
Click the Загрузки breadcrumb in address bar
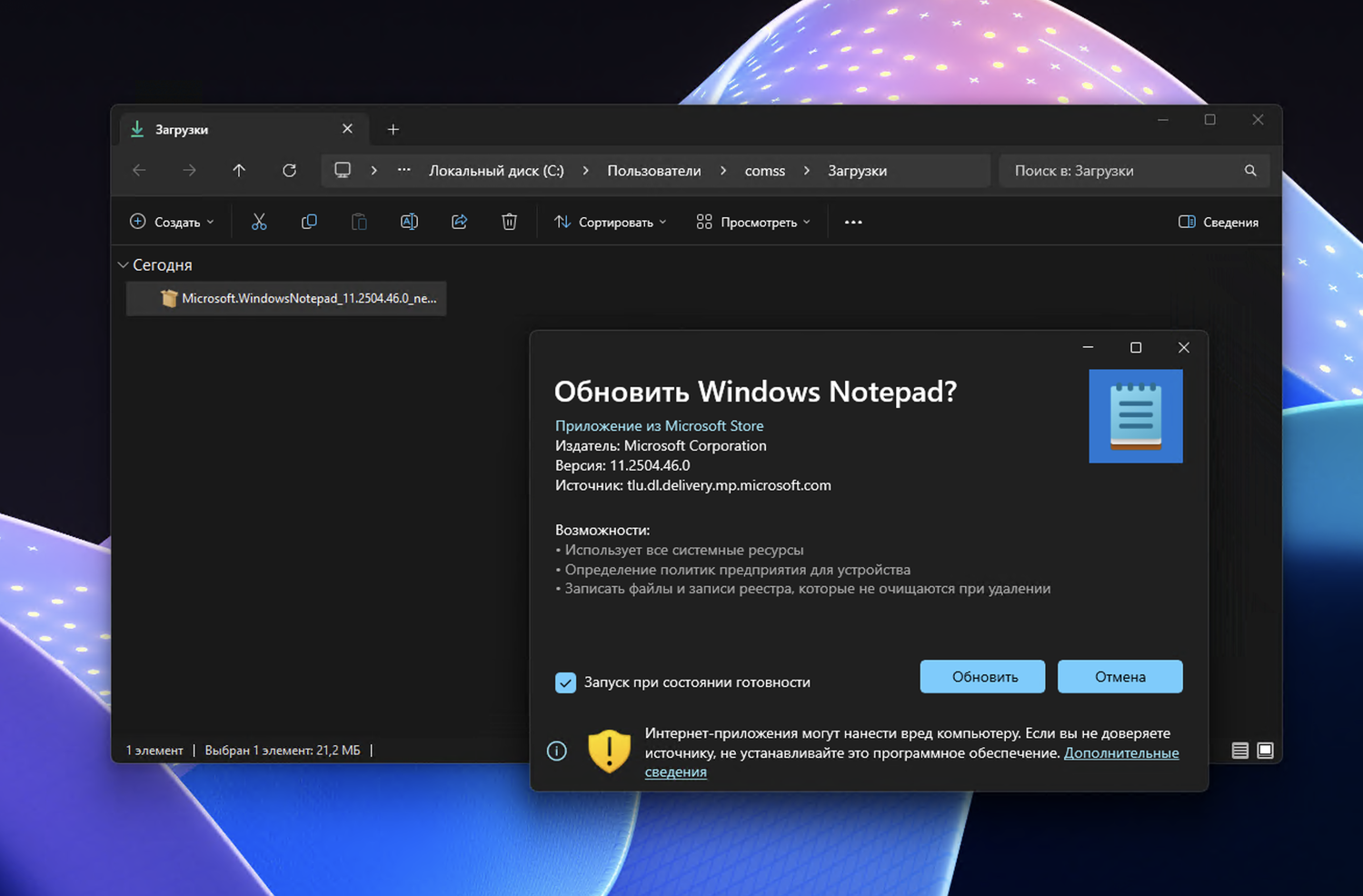[857, 171]
